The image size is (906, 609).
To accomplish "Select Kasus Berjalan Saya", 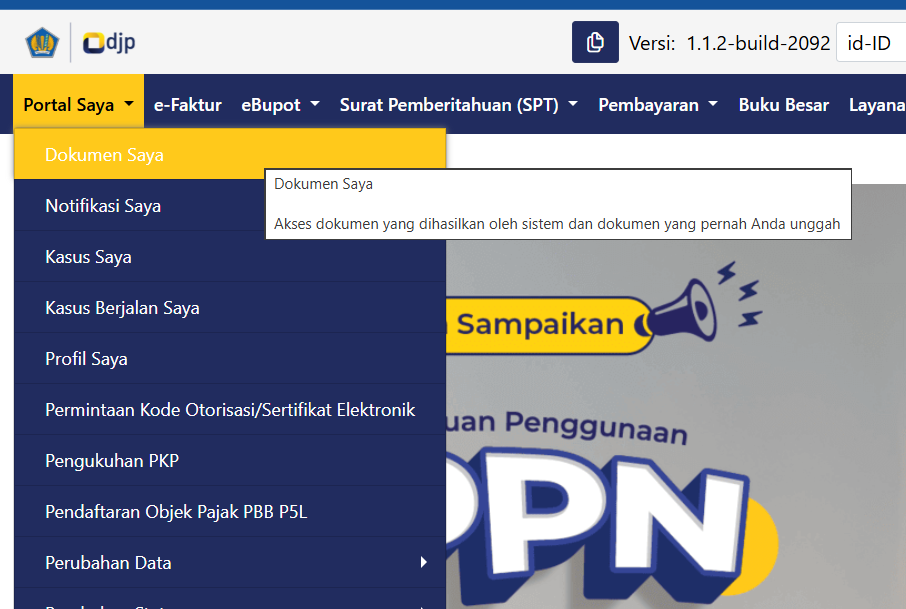I will coord(230,307).
